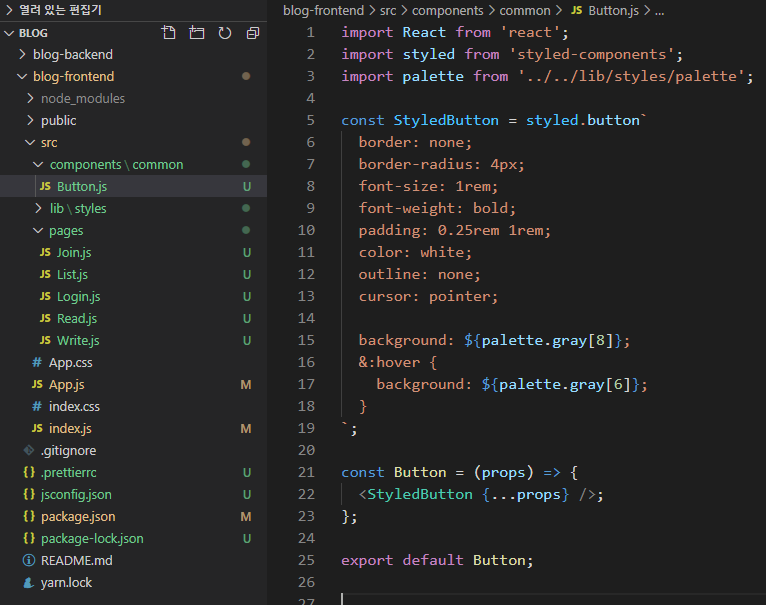Open Read.js file

133,318
